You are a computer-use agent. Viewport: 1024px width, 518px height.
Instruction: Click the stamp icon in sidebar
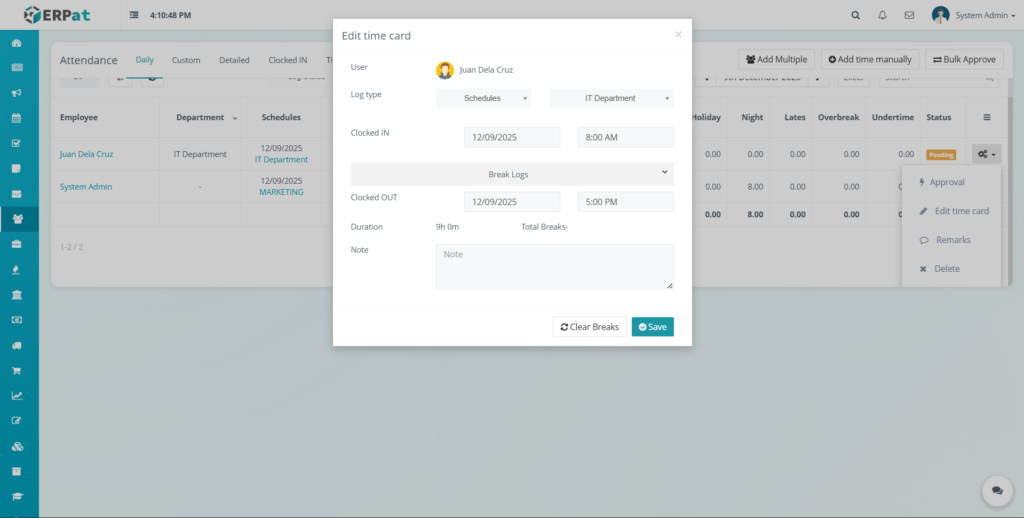coord(17,270)
